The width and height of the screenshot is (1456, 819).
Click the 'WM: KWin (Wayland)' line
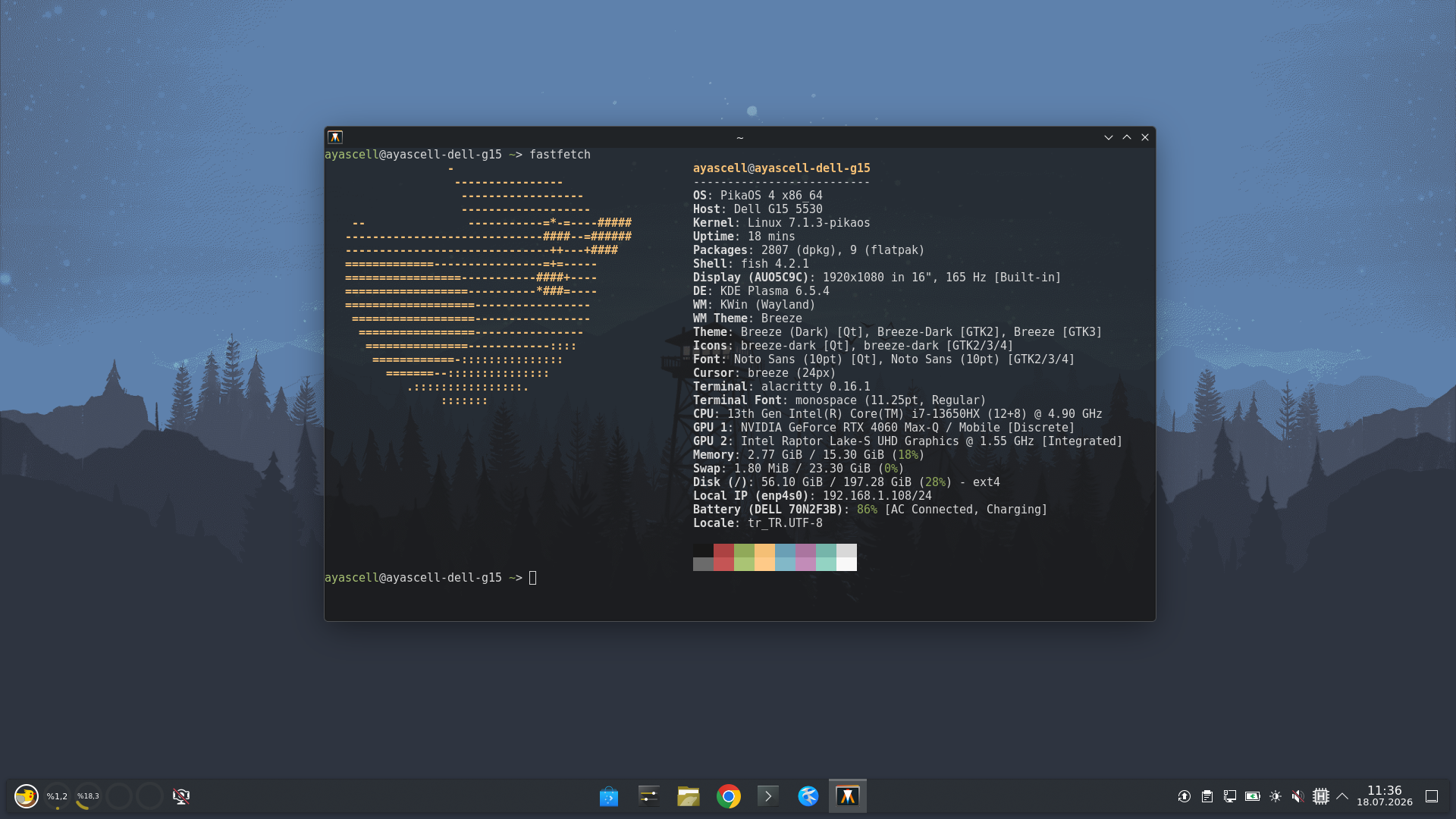click(x=755, y=305)
